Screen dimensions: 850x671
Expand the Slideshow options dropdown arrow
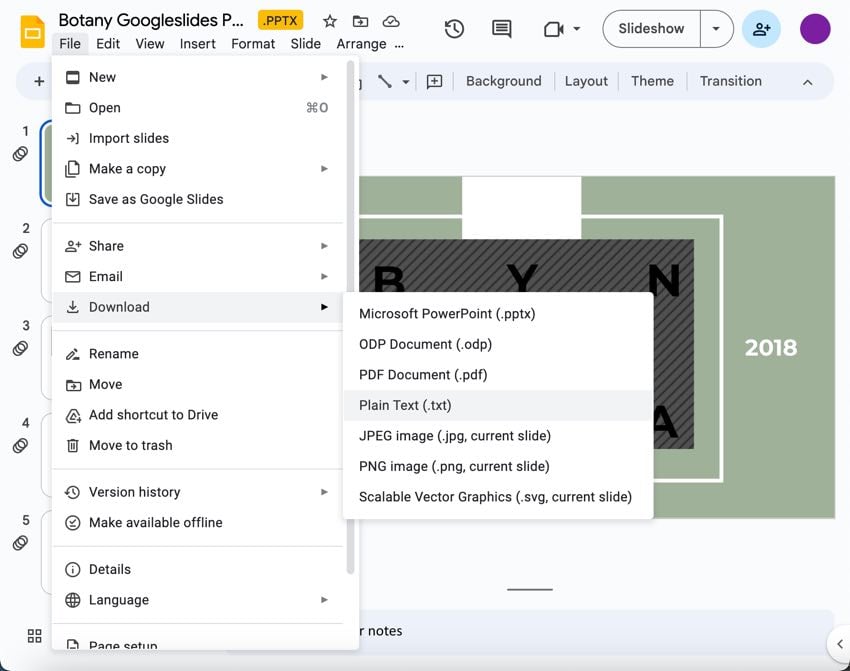pyautogui.click(x=716, y=29)
